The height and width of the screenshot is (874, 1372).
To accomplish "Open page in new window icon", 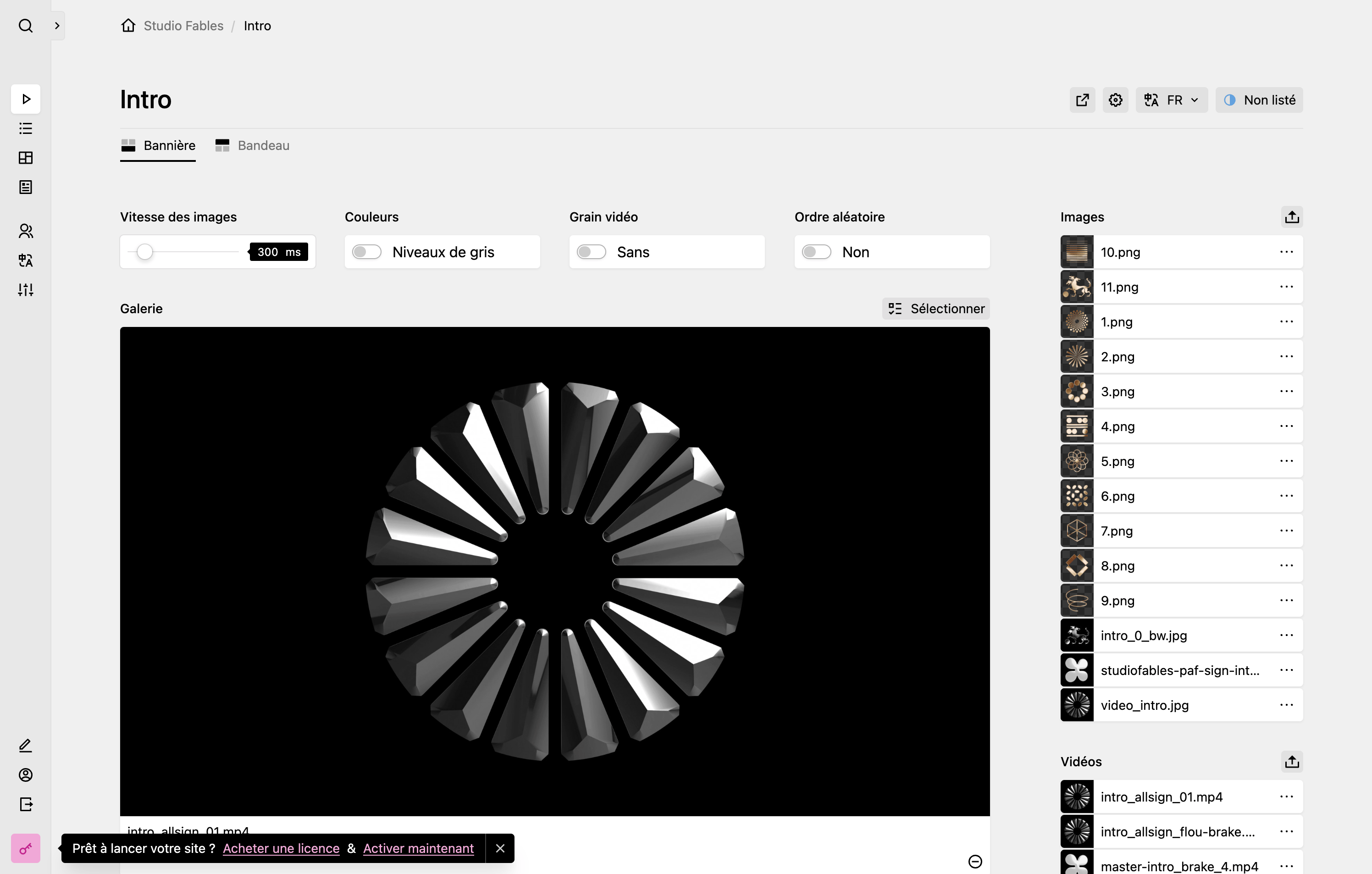I will tap(1082, 100).
